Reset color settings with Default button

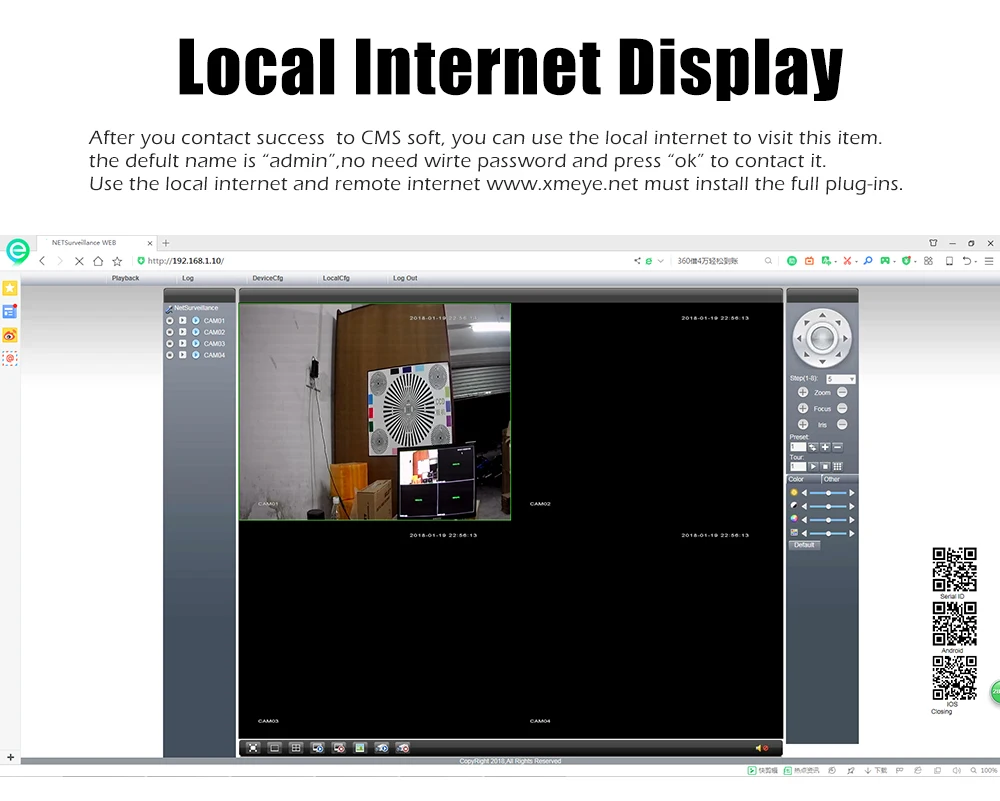804,545
